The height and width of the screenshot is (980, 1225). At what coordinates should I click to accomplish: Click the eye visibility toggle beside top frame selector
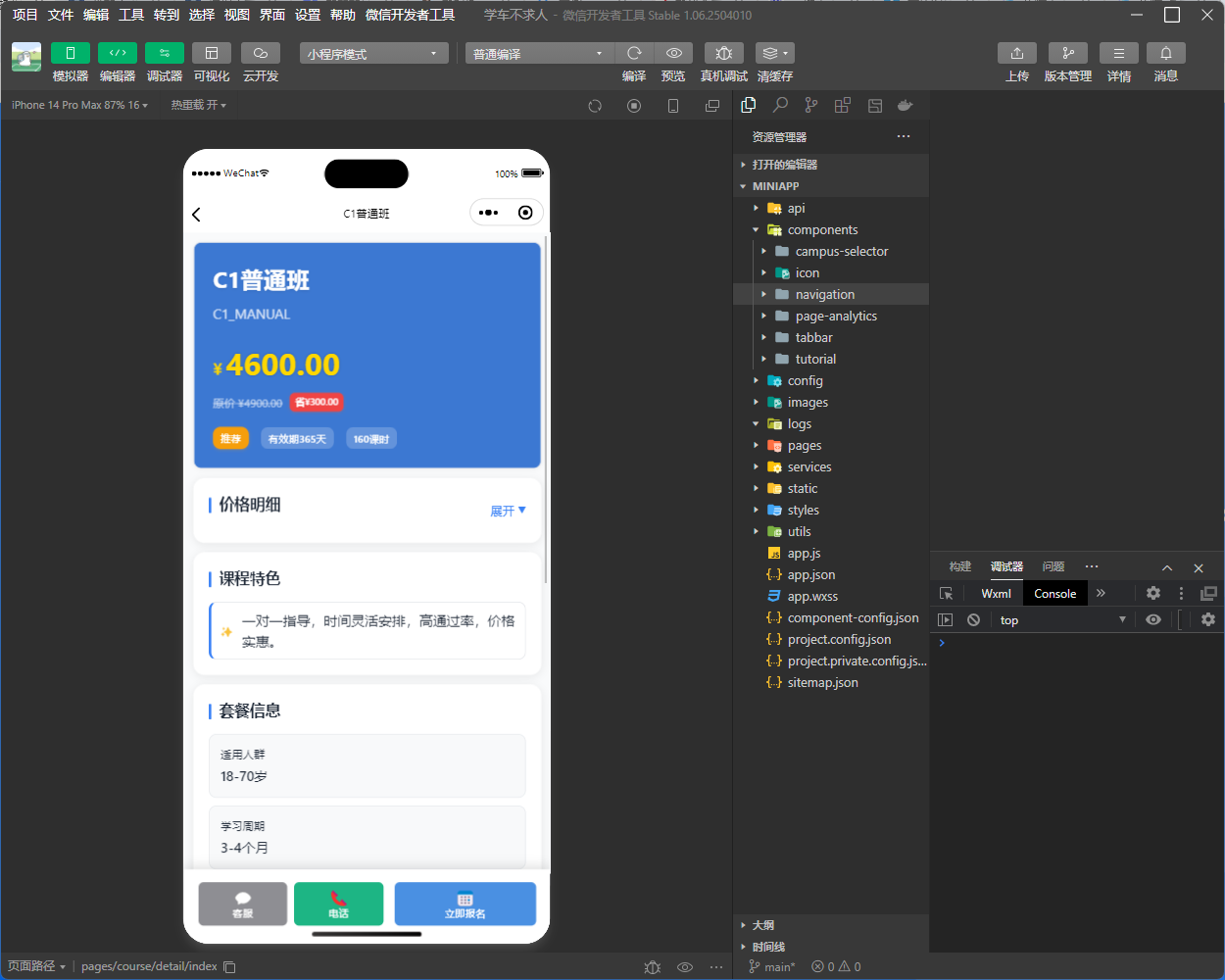pos(1153,619)
